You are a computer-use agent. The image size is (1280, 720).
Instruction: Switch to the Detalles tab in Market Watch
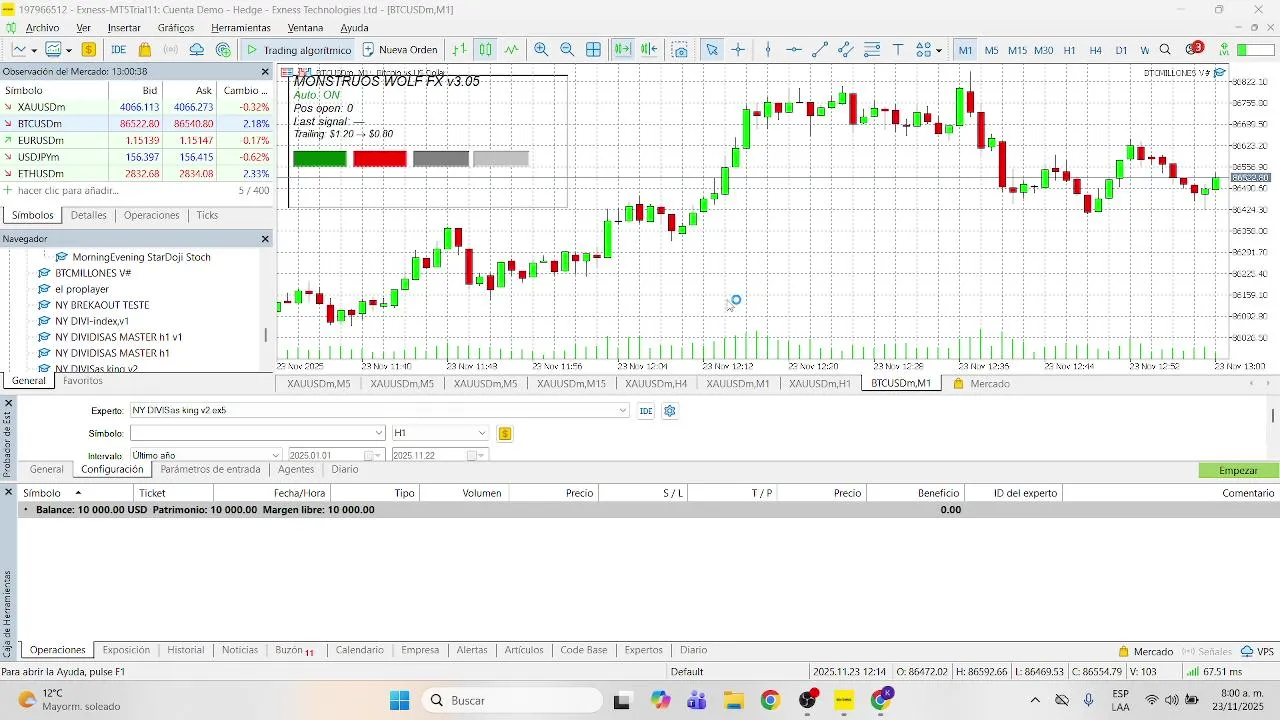point(88,215)
